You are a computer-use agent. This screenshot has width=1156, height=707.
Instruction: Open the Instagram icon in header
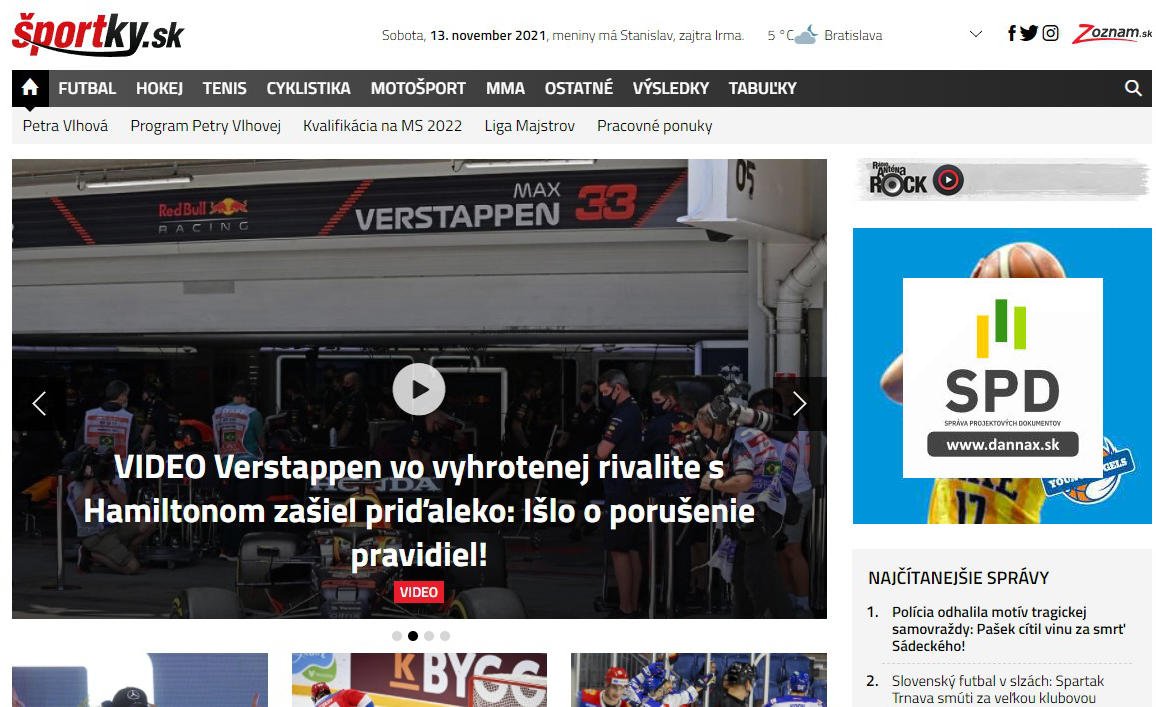pos(1050,33)
